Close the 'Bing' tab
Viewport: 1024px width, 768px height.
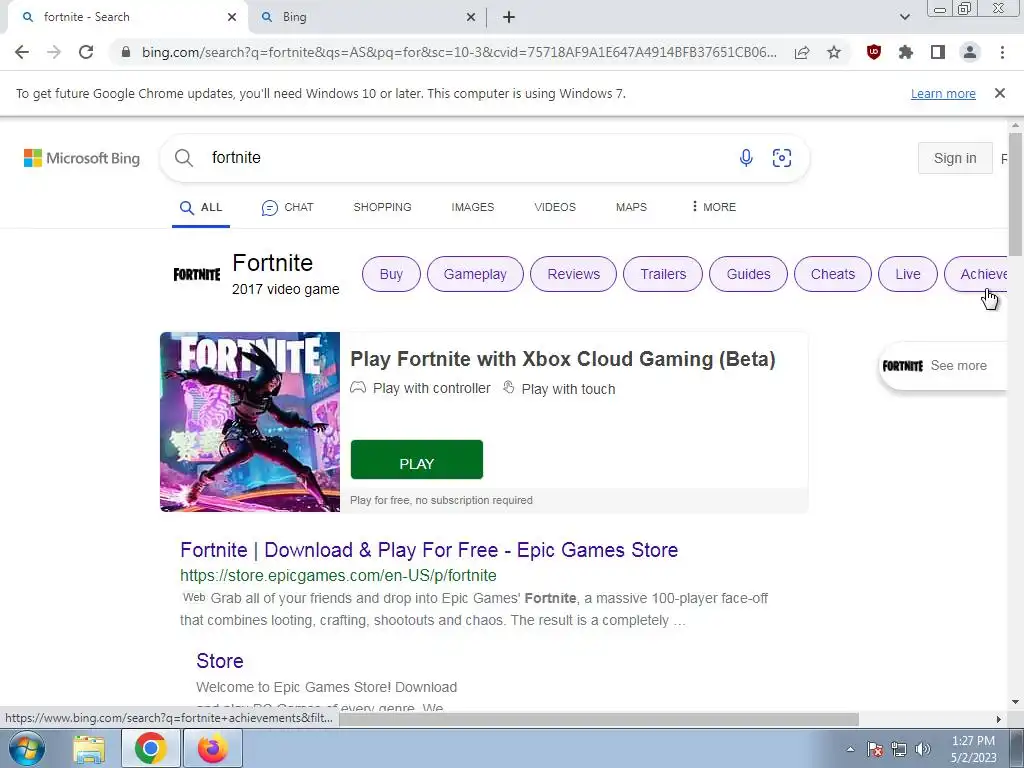pos(471,17)
